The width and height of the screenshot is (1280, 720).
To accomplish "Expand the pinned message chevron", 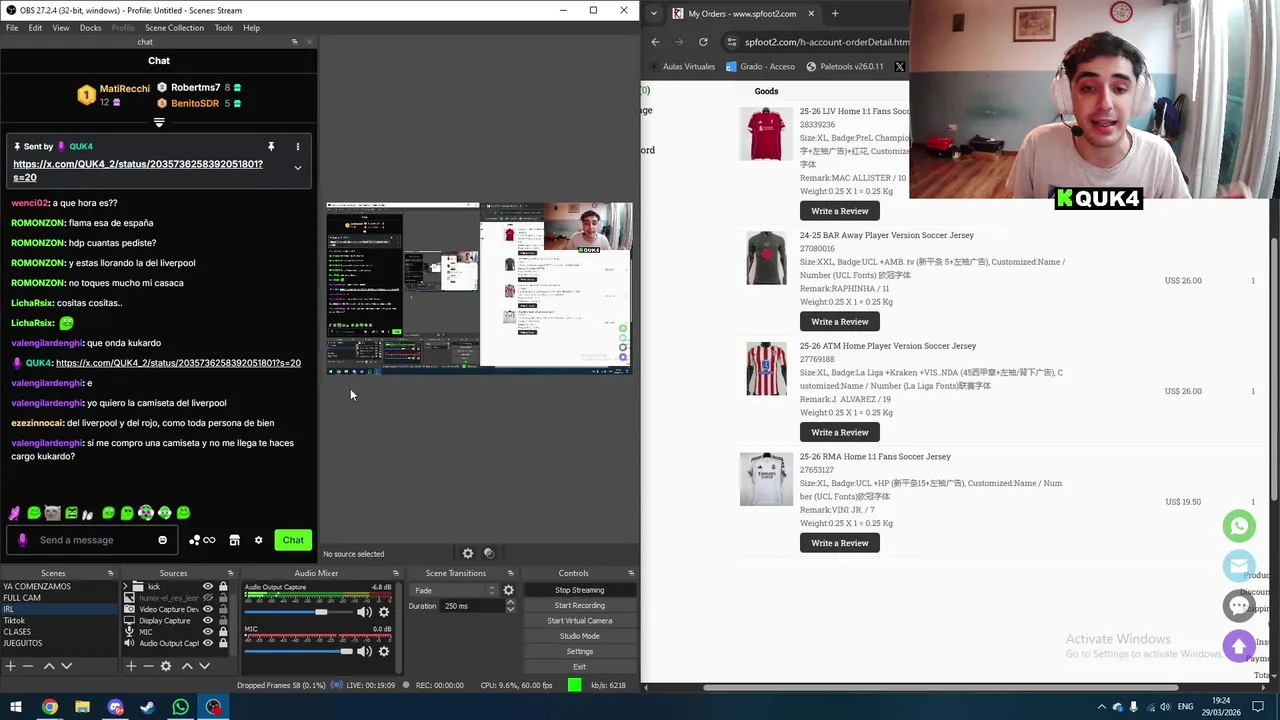I will pyautogui.click(x=297, y=168).
